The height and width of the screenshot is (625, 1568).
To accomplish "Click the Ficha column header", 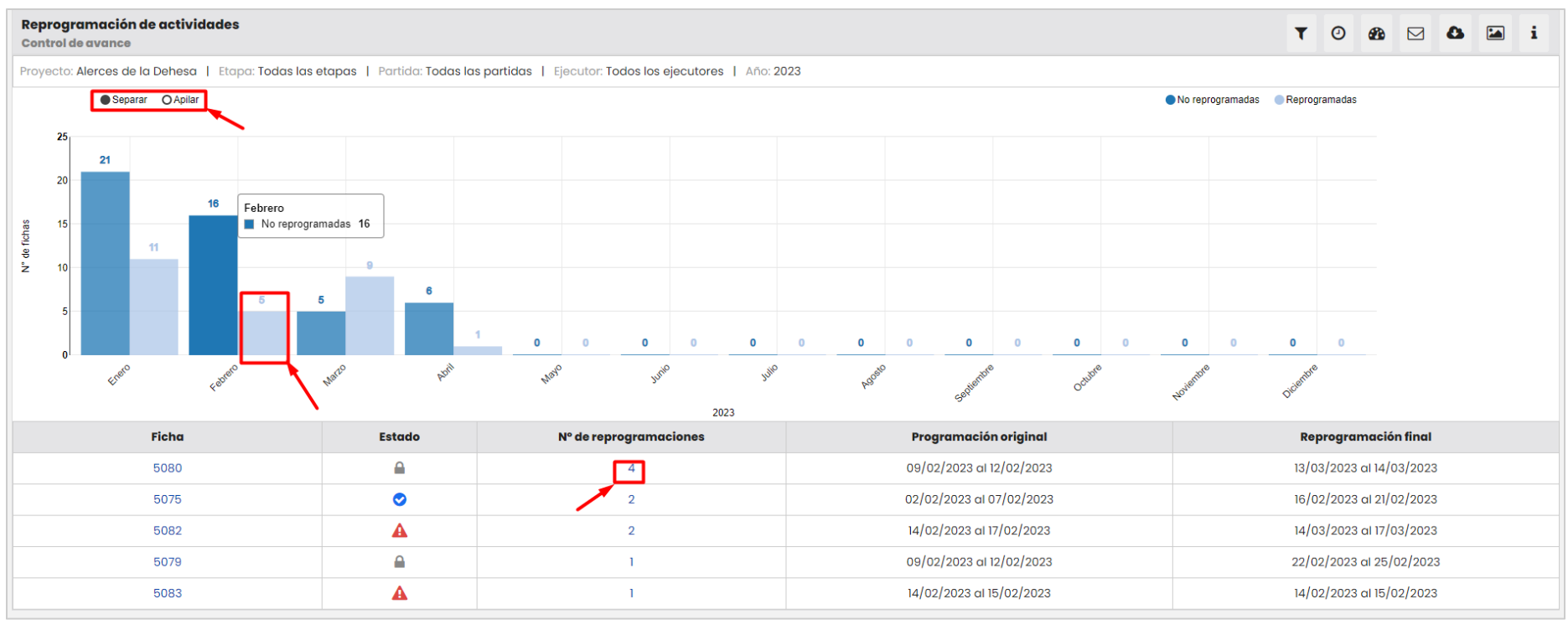I will pos(168,436).
